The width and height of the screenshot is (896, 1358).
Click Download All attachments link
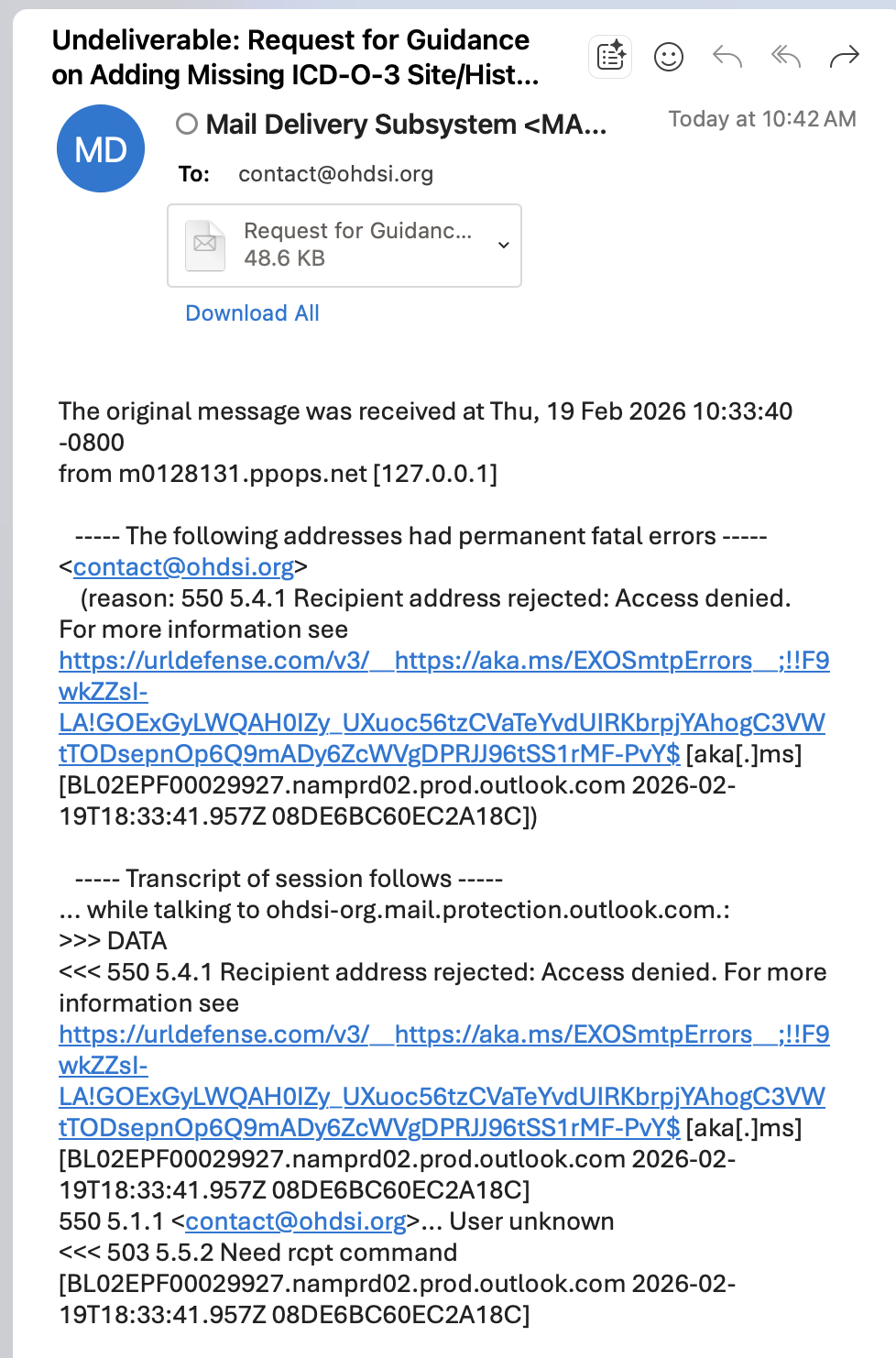coord(252,313)
